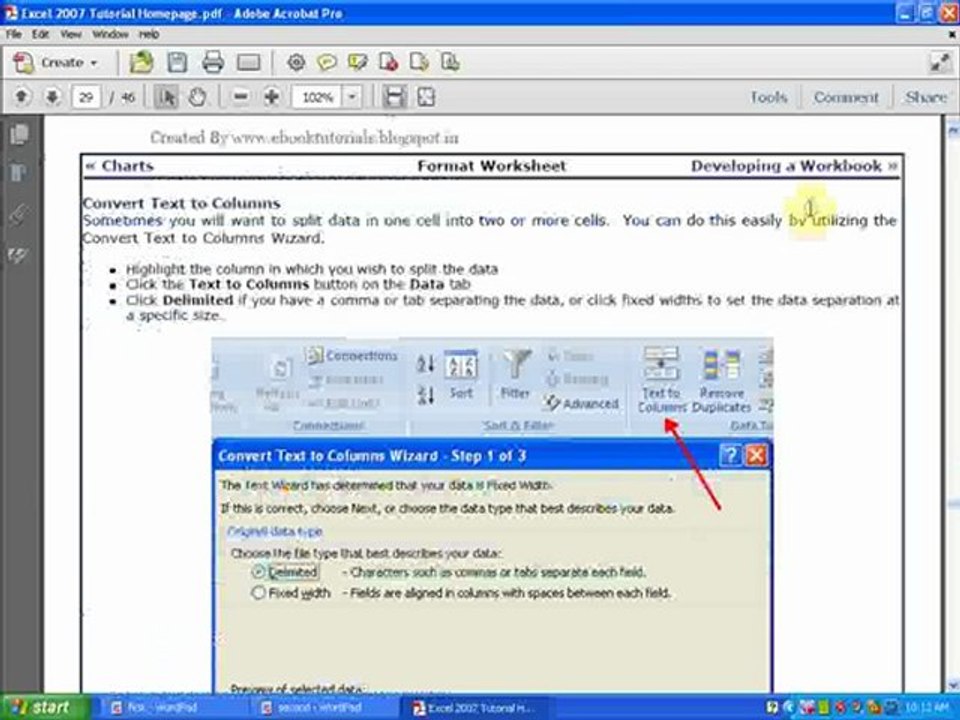Click the page number field showing 29

(86, 97)
